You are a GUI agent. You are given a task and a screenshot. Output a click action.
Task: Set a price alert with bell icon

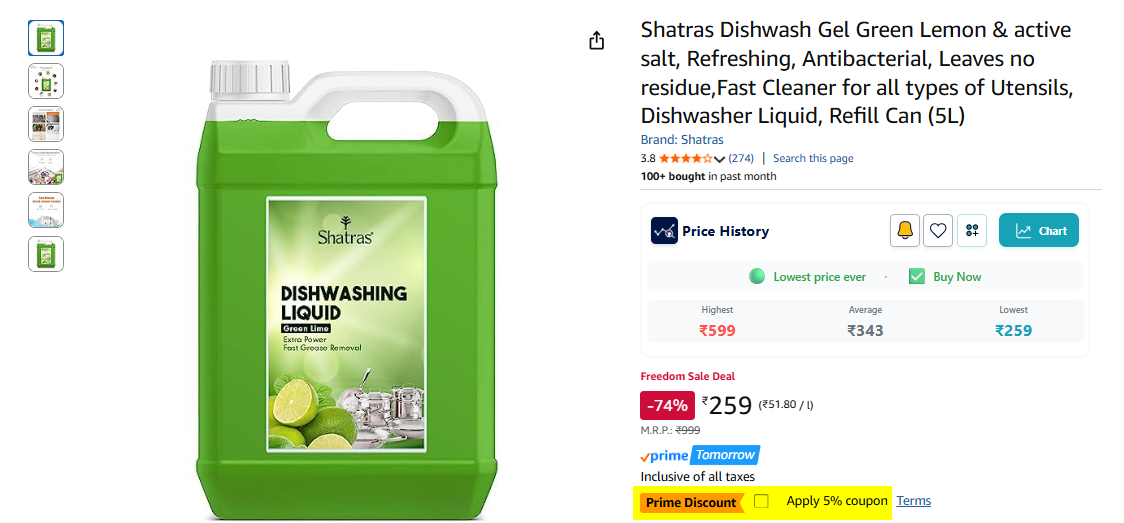[x=905, y=231]
